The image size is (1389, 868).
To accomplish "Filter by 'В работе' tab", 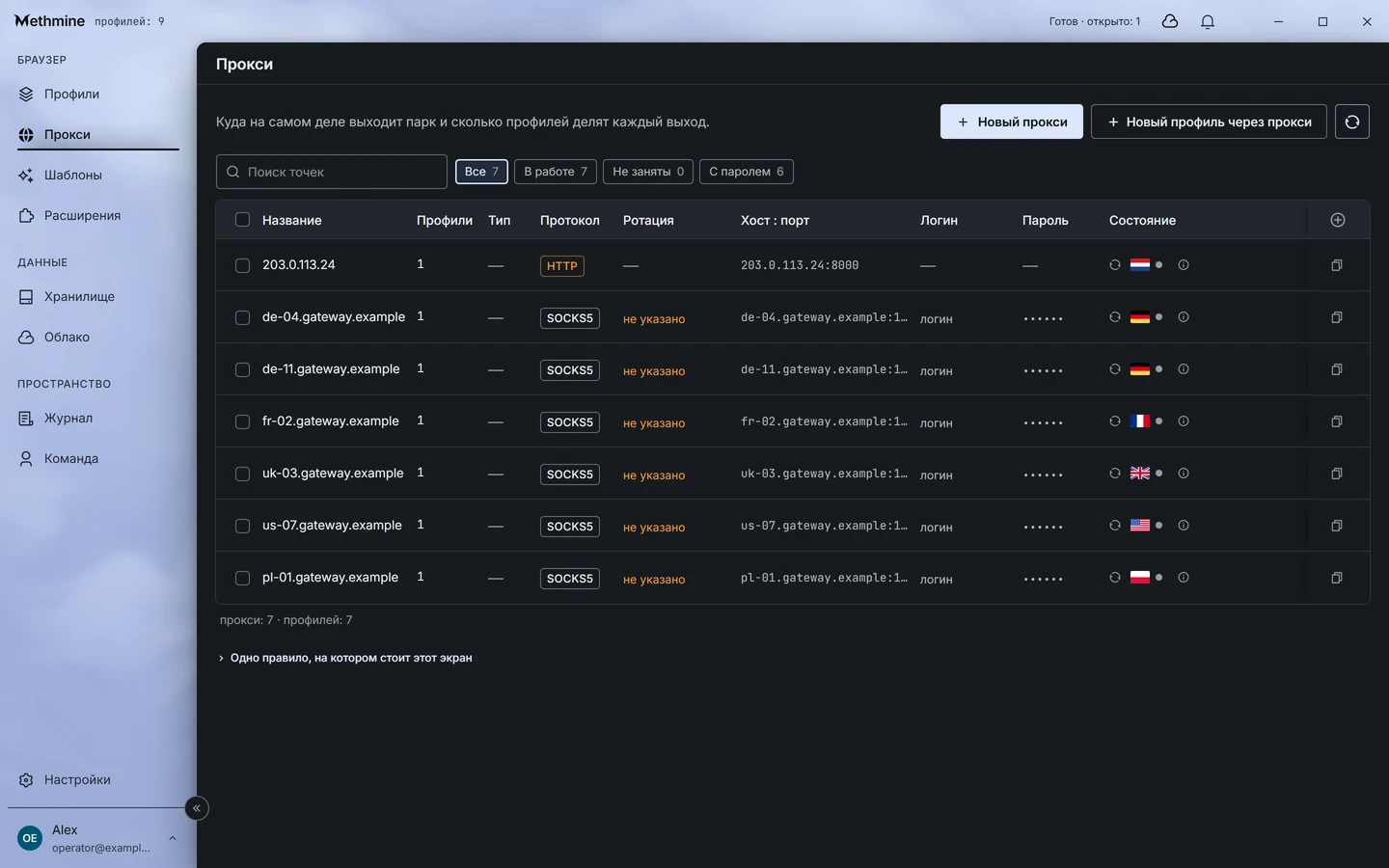I will (556, 172).
